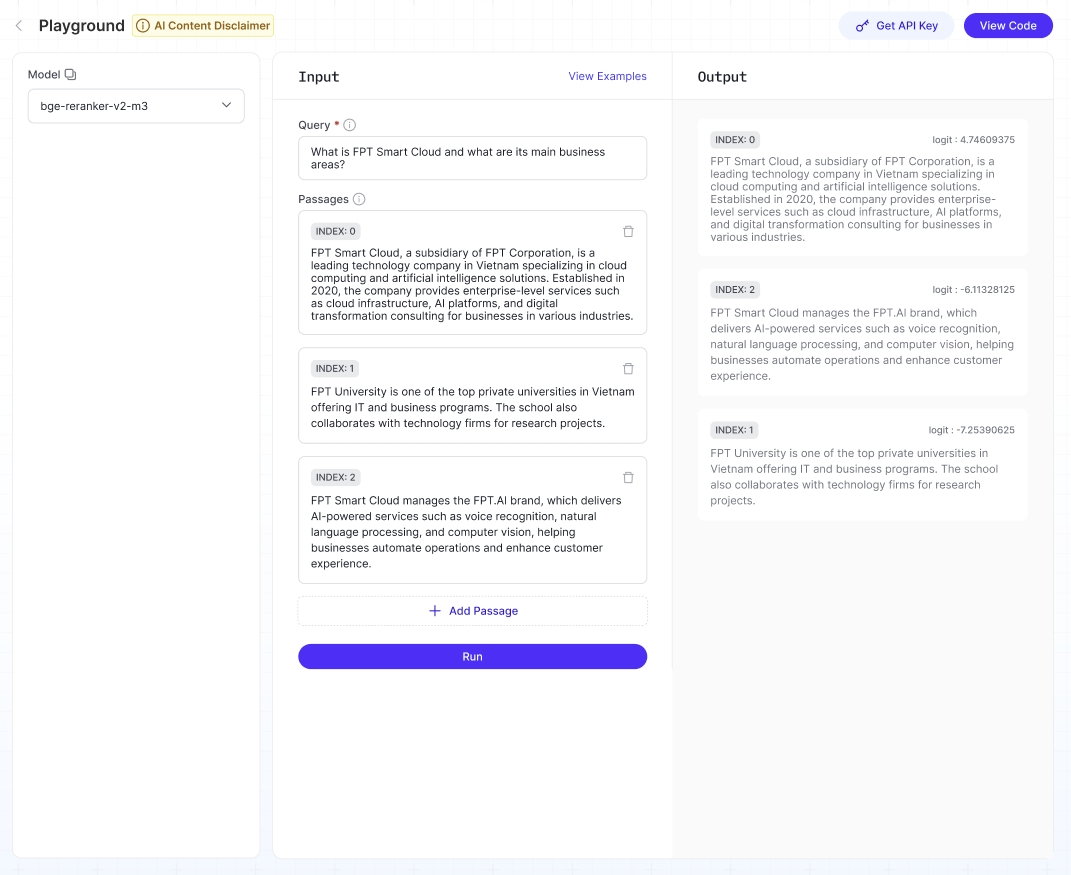Delete passage INDEX: 1 with trash icon
The height and width of the screenshot is (875, 1071).
[x=628, y=368]
